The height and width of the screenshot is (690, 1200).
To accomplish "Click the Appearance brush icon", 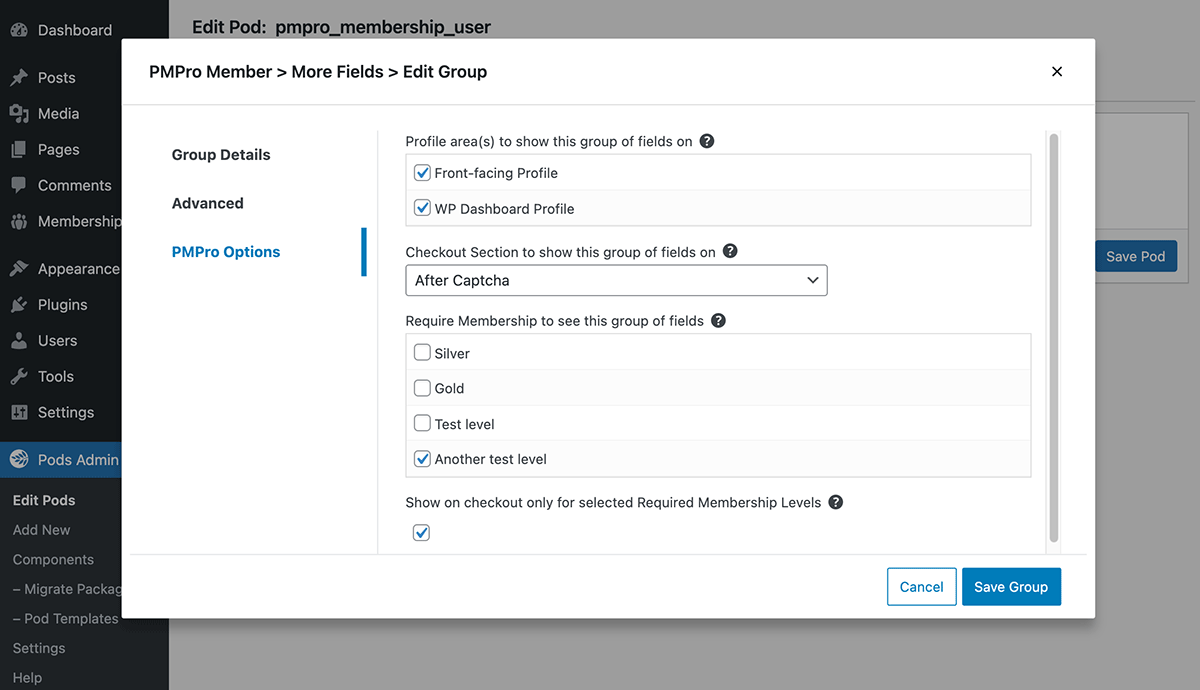I will pyautogui.click(x=19, y=268).
